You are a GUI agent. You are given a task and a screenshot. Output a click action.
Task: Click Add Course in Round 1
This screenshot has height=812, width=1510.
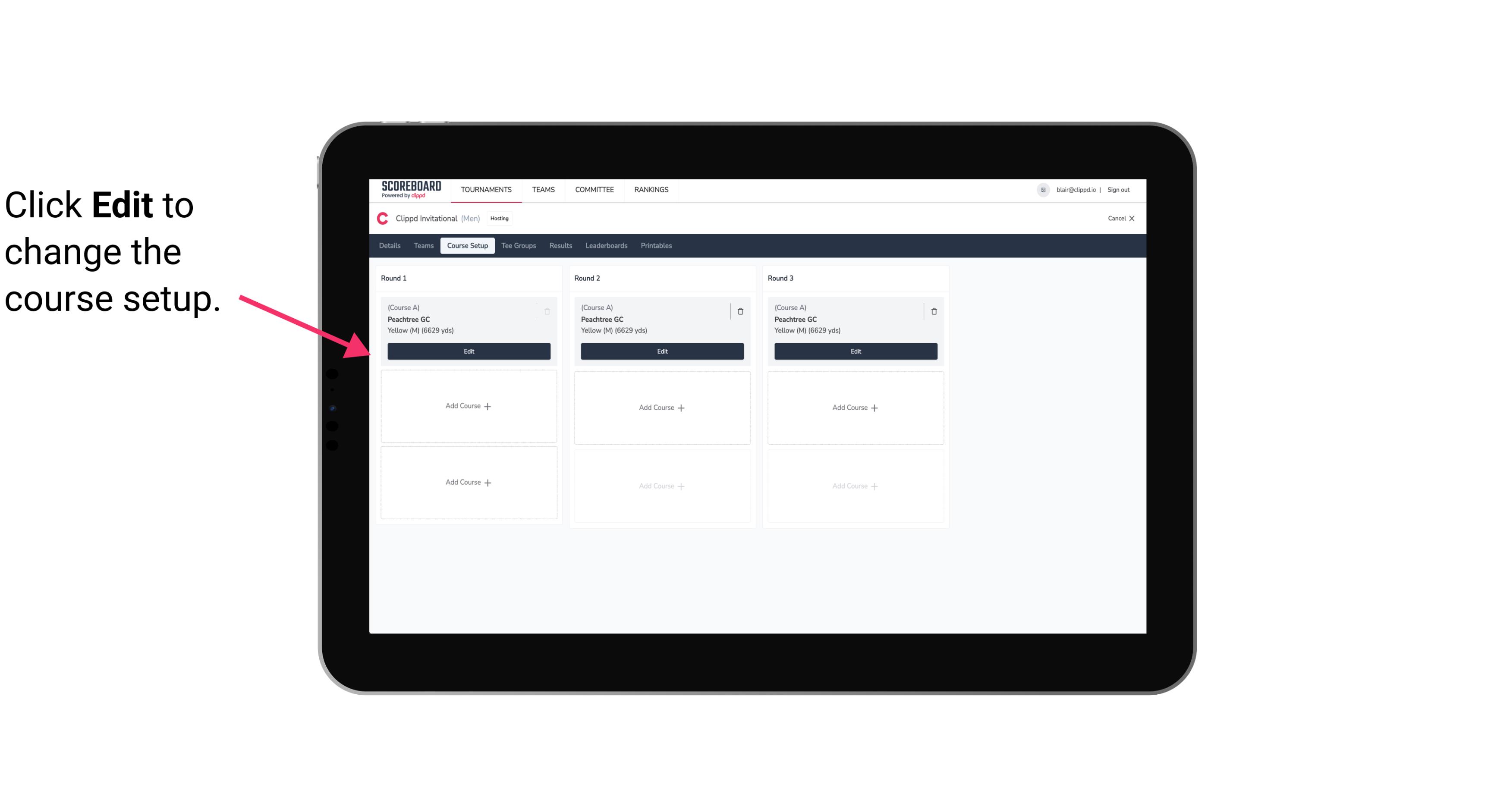pos(468,406)
